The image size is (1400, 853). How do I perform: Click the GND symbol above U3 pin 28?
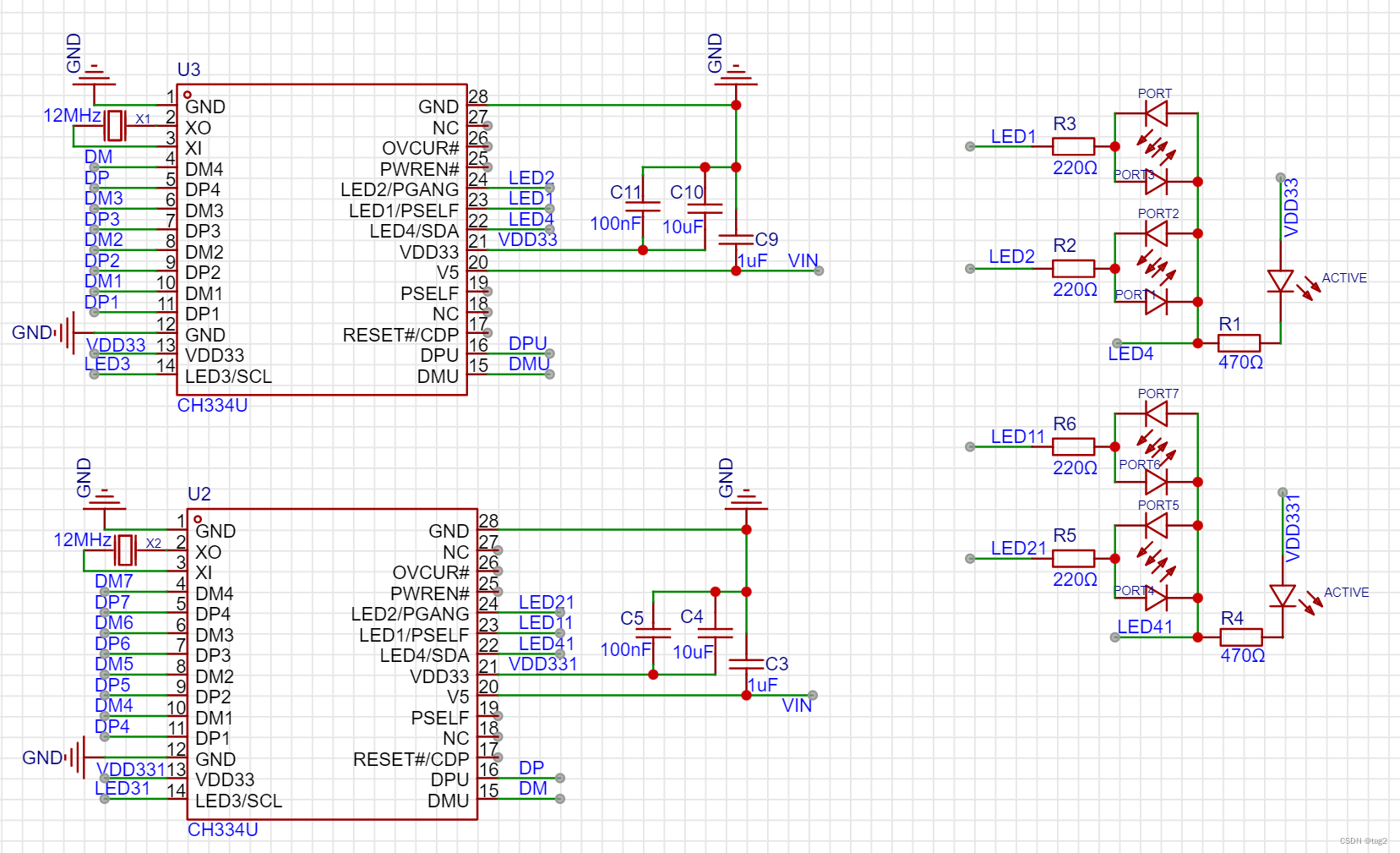(x=736, y=74)
